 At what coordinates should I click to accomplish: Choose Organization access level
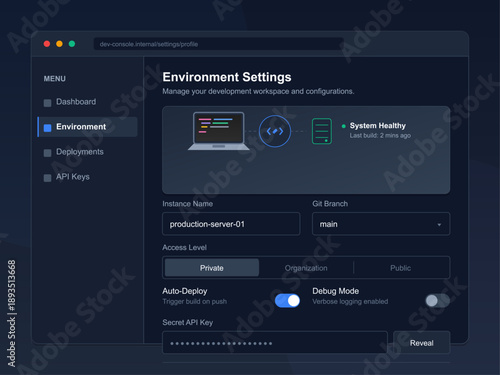306,268
